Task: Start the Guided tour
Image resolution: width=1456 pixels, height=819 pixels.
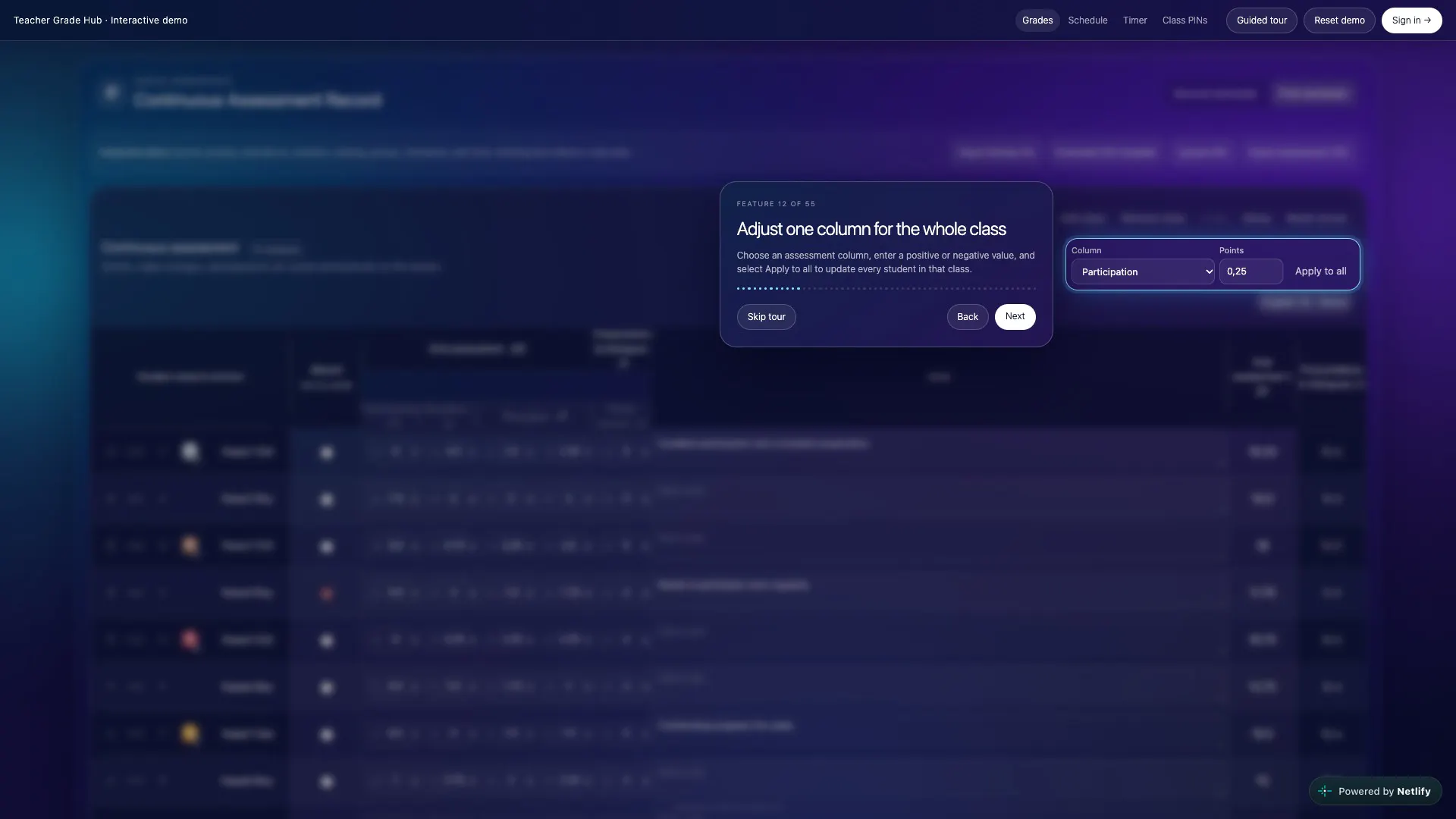Action: 1261,20
